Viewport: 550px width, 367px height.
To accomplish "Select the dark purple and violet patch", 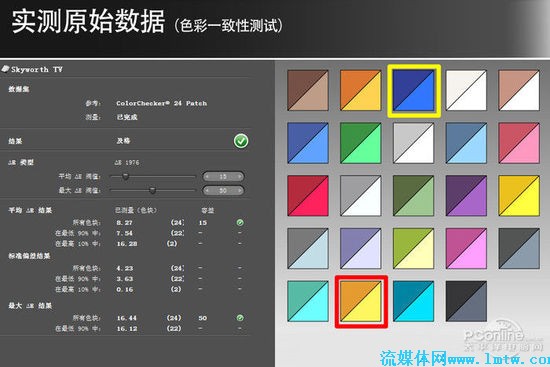I will (466, 196).
